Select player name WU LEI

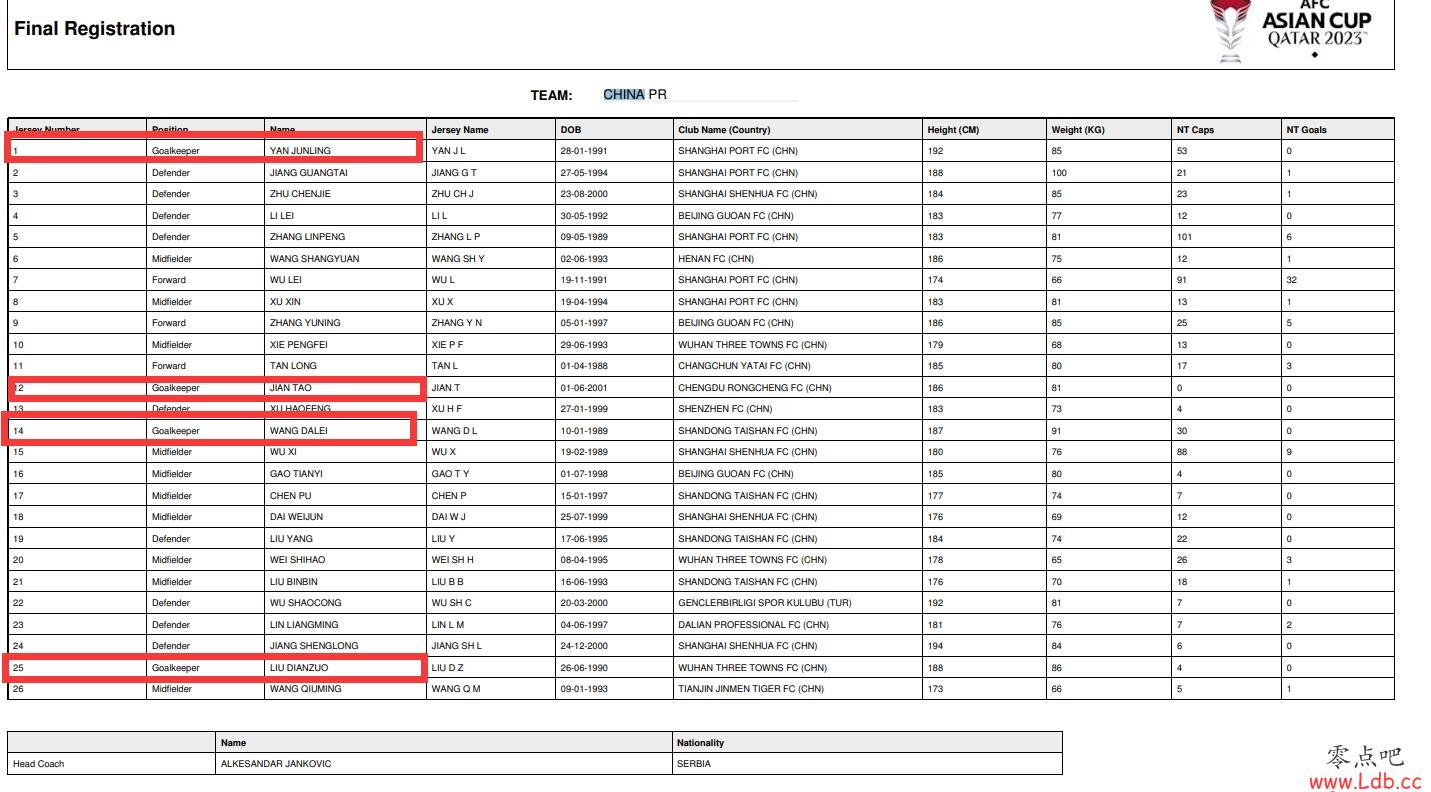point(284,280)
